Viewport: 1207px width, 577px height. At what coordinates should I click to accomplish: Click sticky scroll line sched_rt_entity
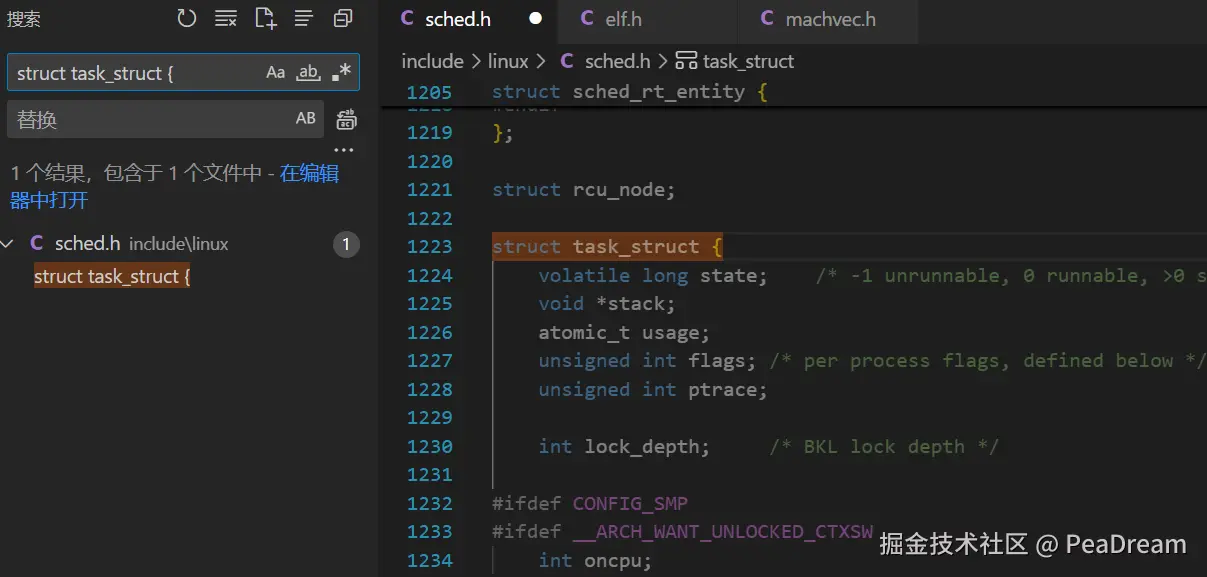(630, 92)
